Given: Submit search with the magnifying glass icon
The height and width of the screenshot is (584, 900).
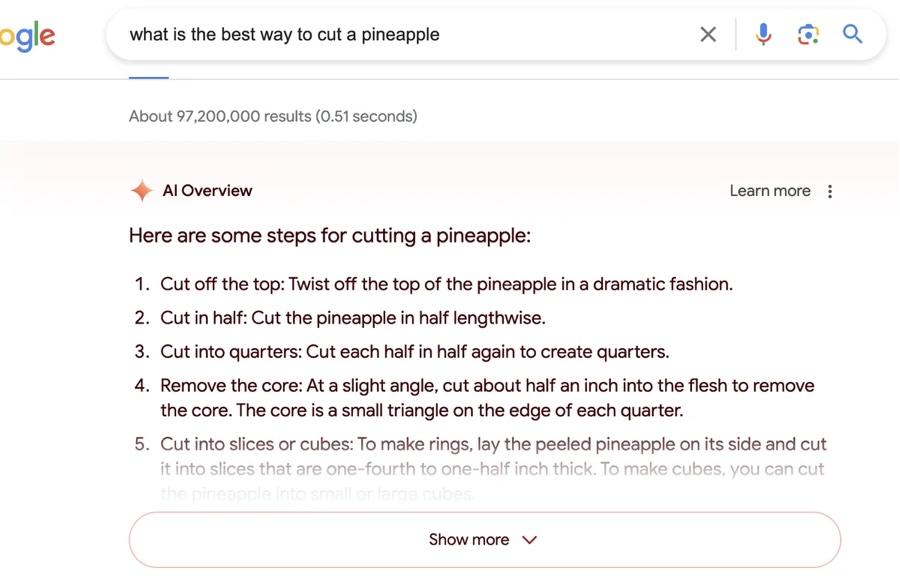Looking at the screenshot, I should click(852, 34).
